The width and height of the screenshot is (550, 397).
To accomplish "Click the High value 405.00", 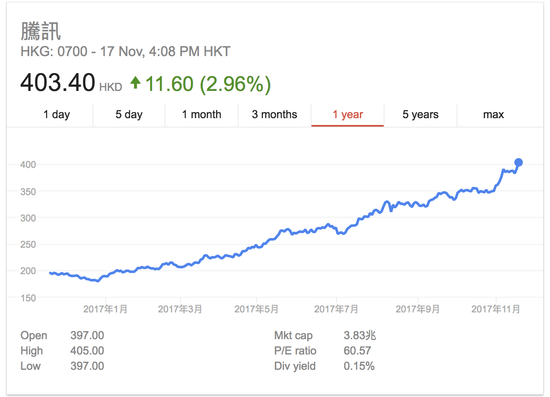I will (x=87, y=351).
